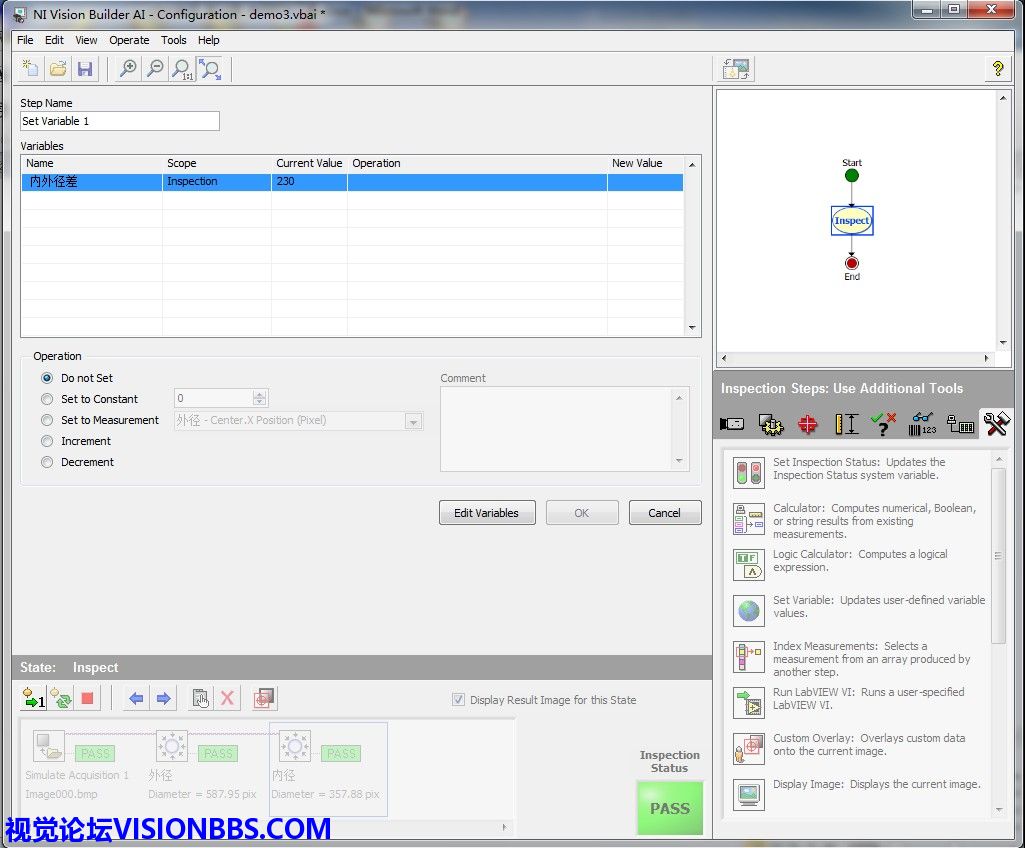The width and height of the screenshot is (1025, 848).
Task: Open the Operate menu
Action: (x=129, y=40)
